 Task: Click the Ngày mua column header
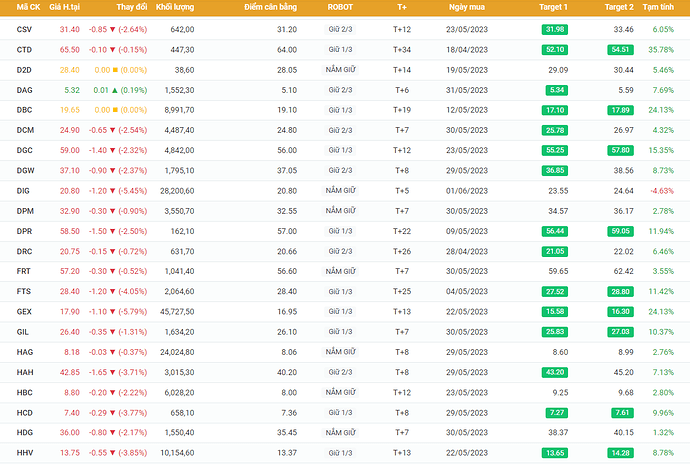[x=467, y=7]
